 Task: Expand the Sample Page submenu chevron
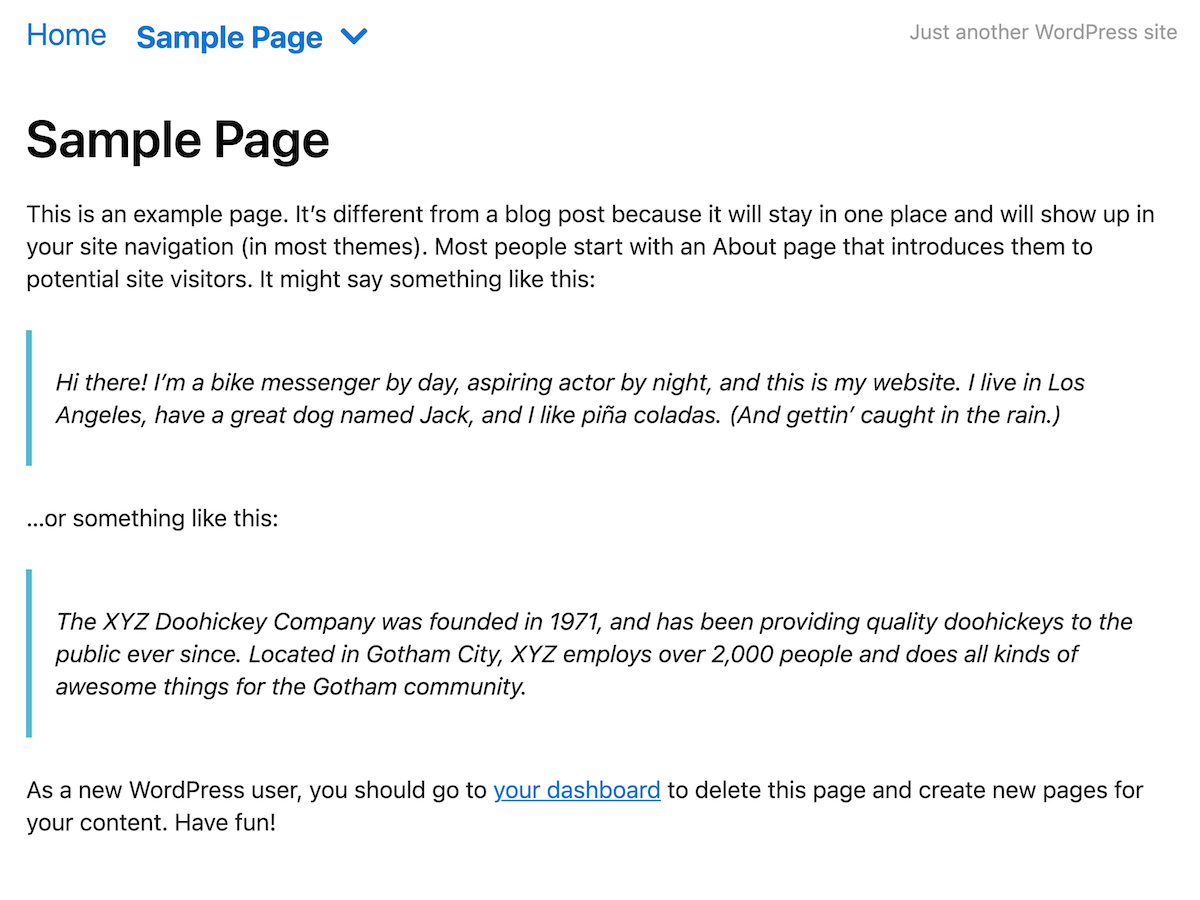(x=354, y=37)
